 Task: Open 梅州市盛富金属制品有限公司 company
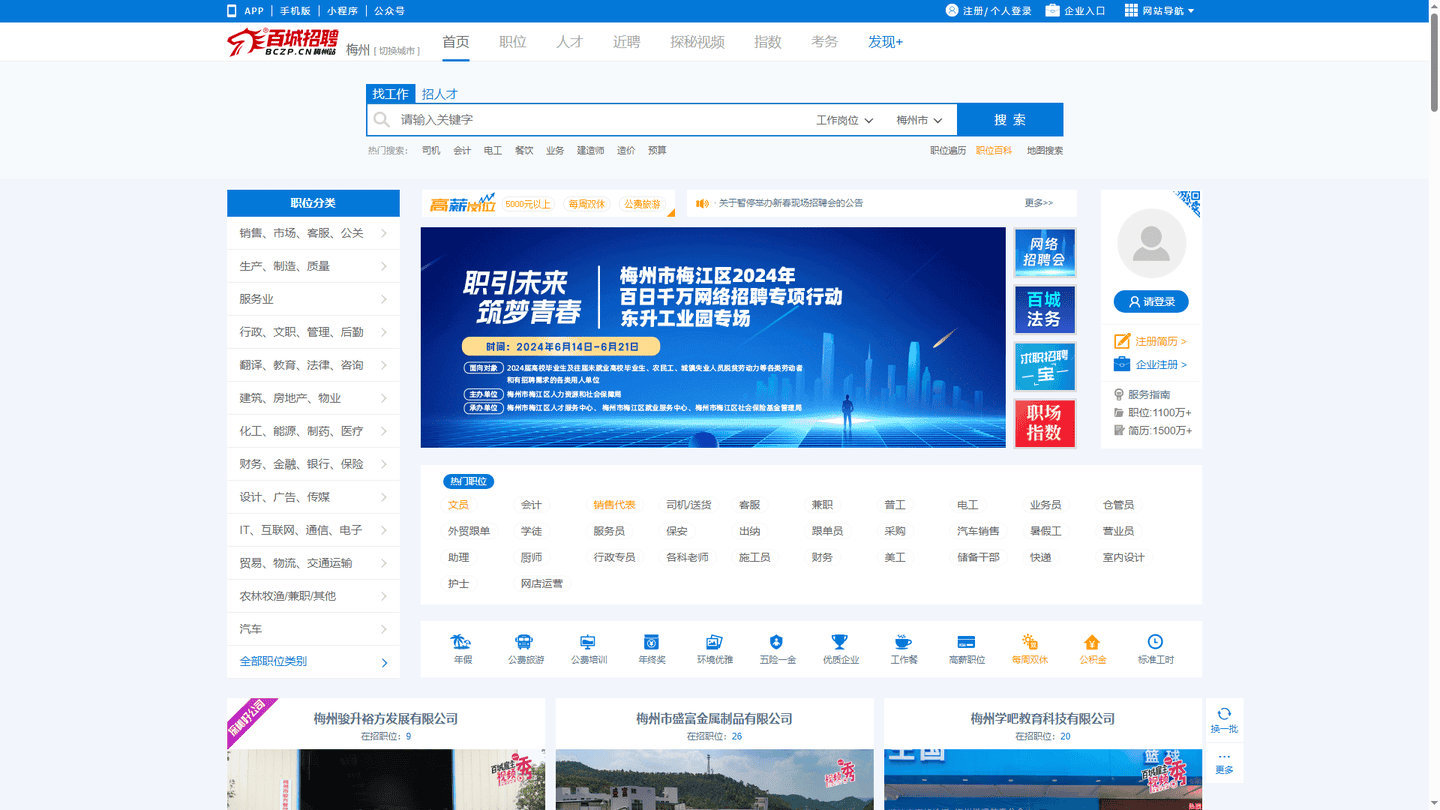(x=714, y=719)
